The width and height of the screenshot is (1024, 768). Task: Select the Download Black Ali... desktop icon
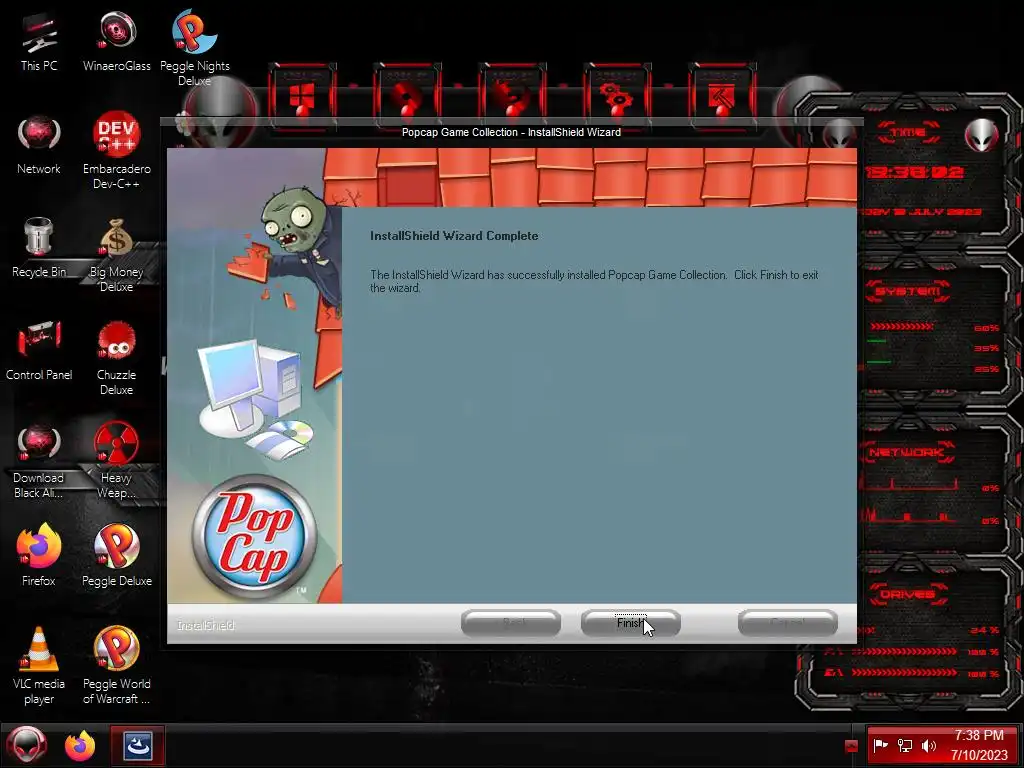(39, 461)
